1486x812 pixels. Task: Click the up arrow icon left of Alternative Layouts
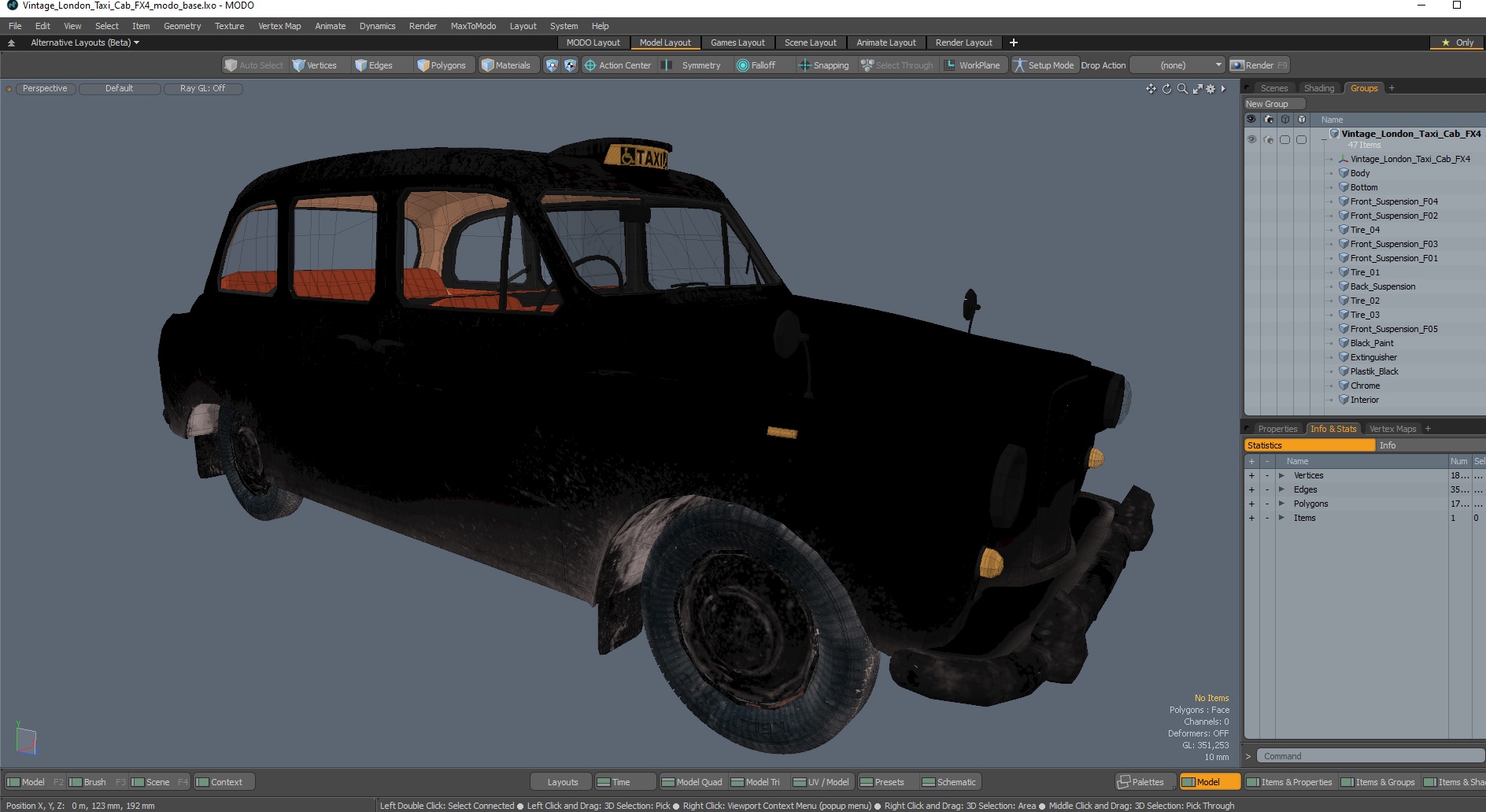point(11,42)
